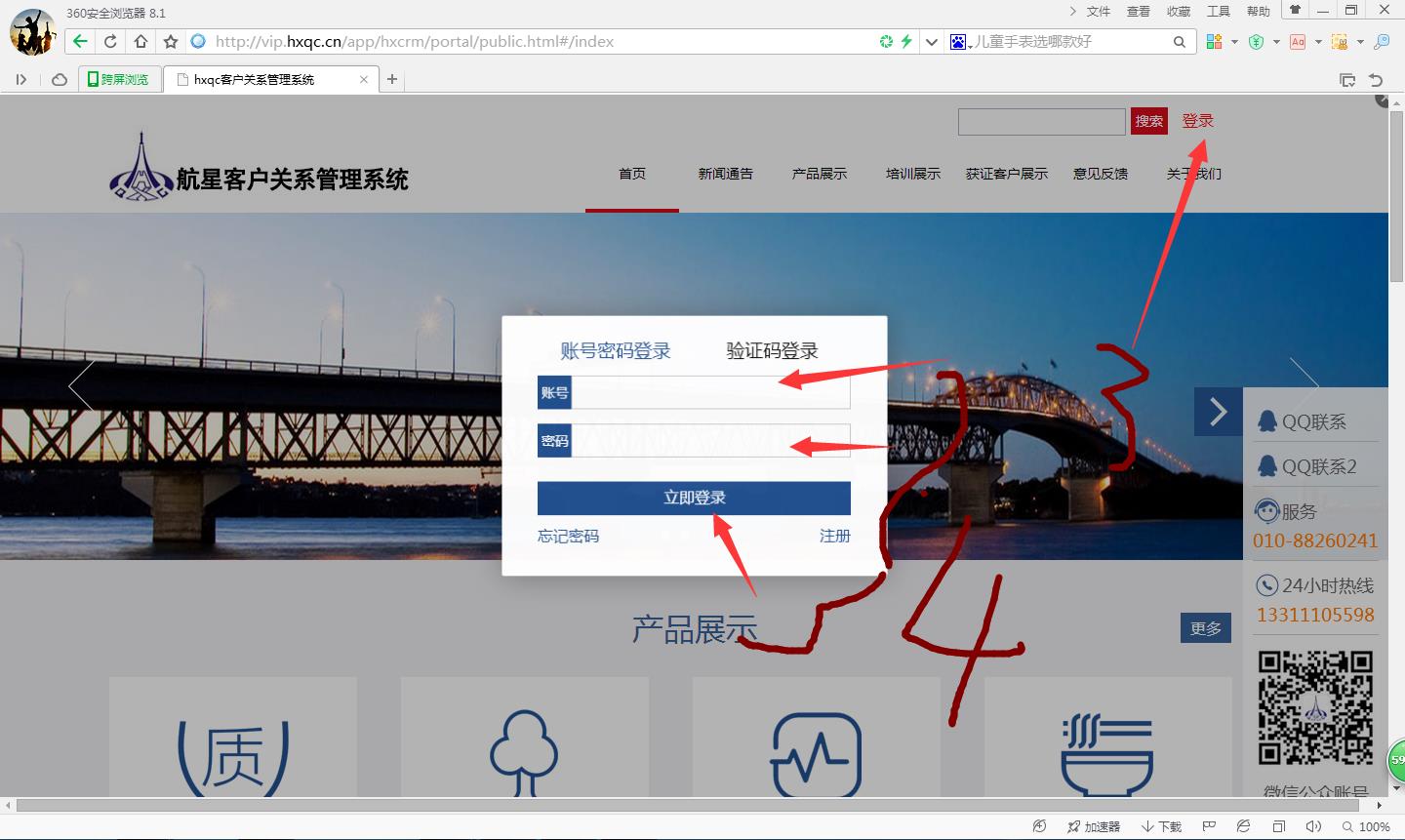Bookmark this page with the star icon
The width and height of the screenshot is (1405, 840).
pyautogui.click(x=171, y=41)
